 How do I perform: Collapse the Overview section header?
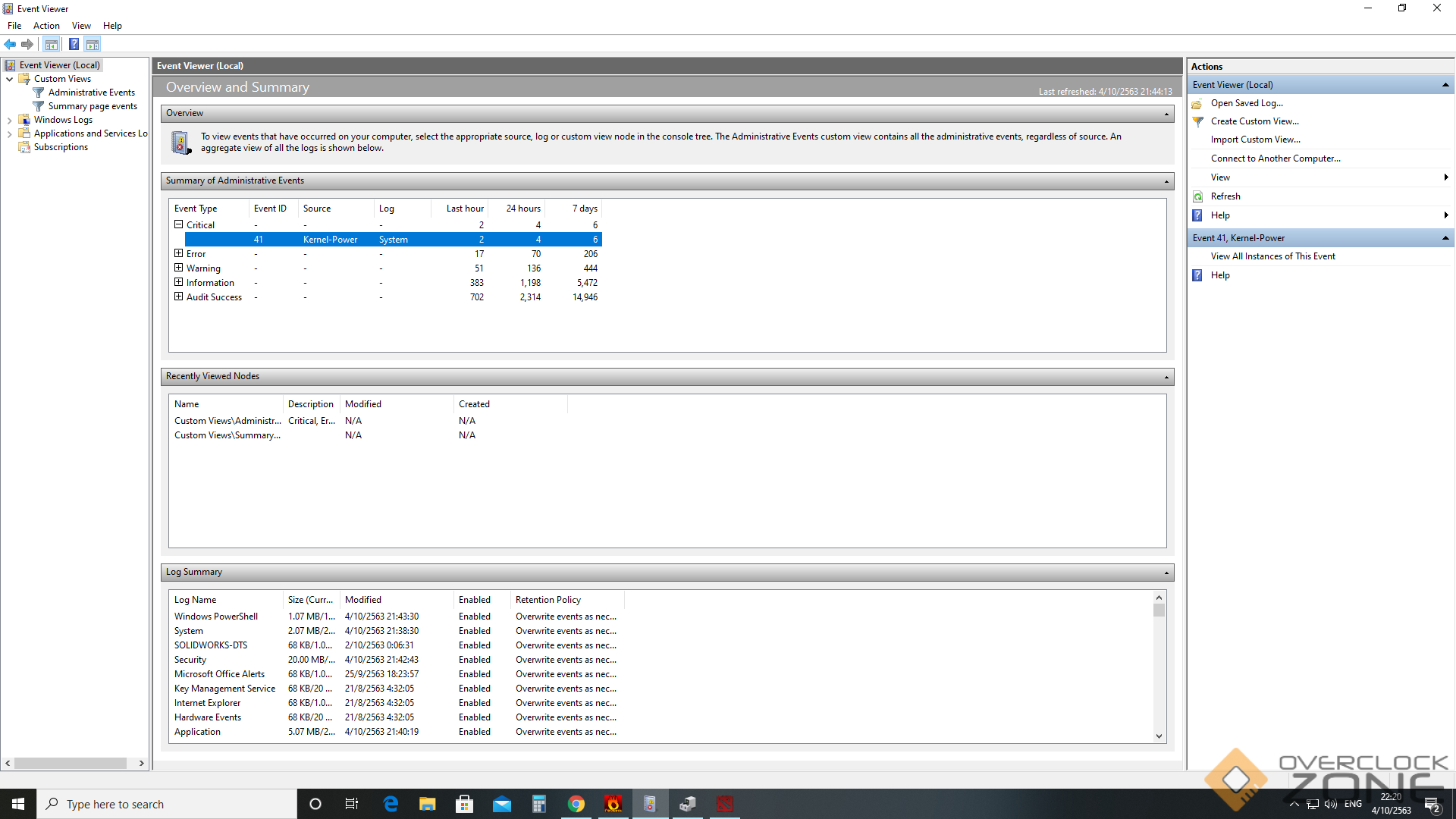pyautogui.click(x=1166, y=114)
